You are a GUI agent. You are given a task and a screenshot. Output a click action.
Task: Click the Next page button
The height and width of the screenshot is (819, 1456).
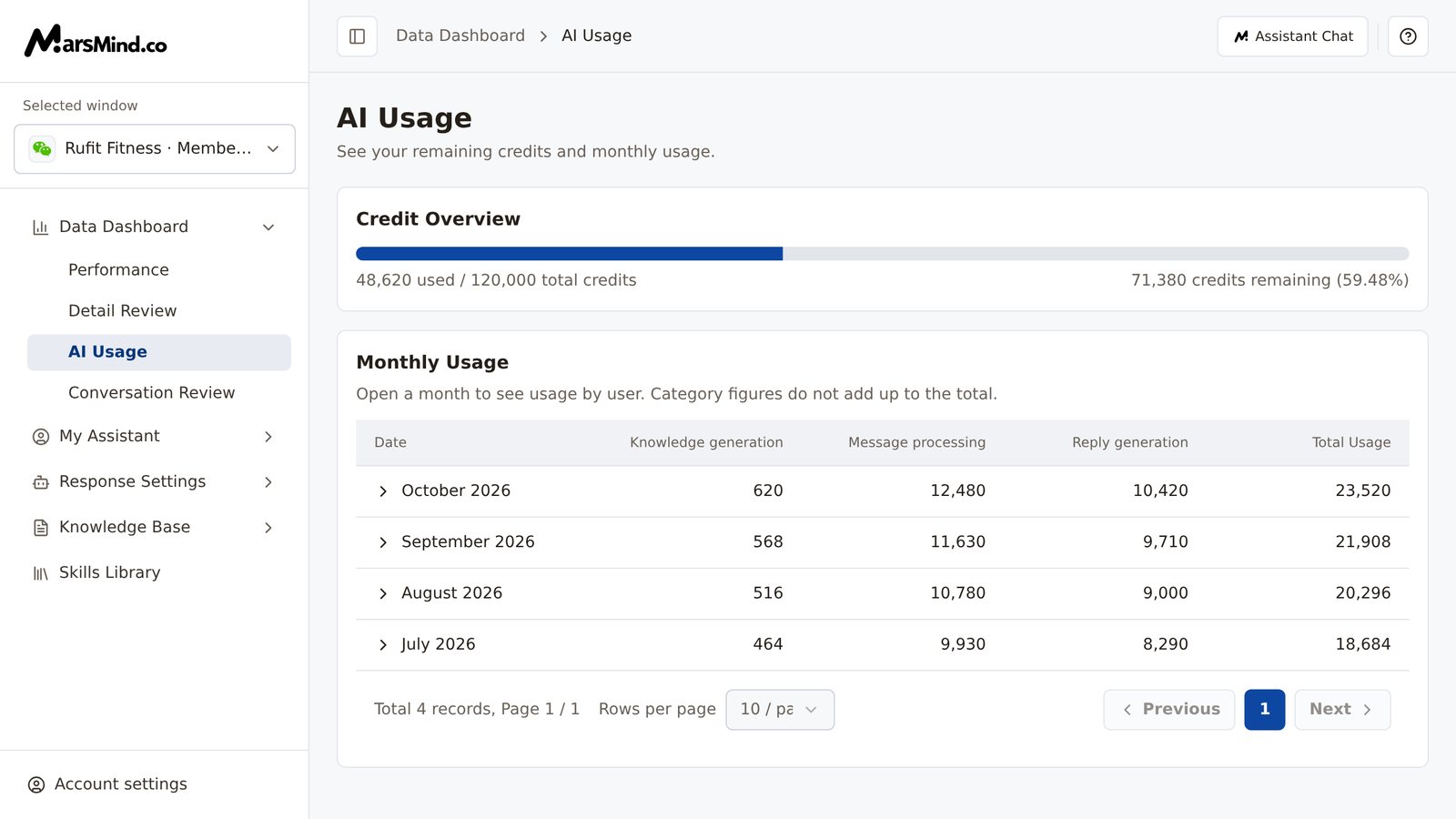1342,710
